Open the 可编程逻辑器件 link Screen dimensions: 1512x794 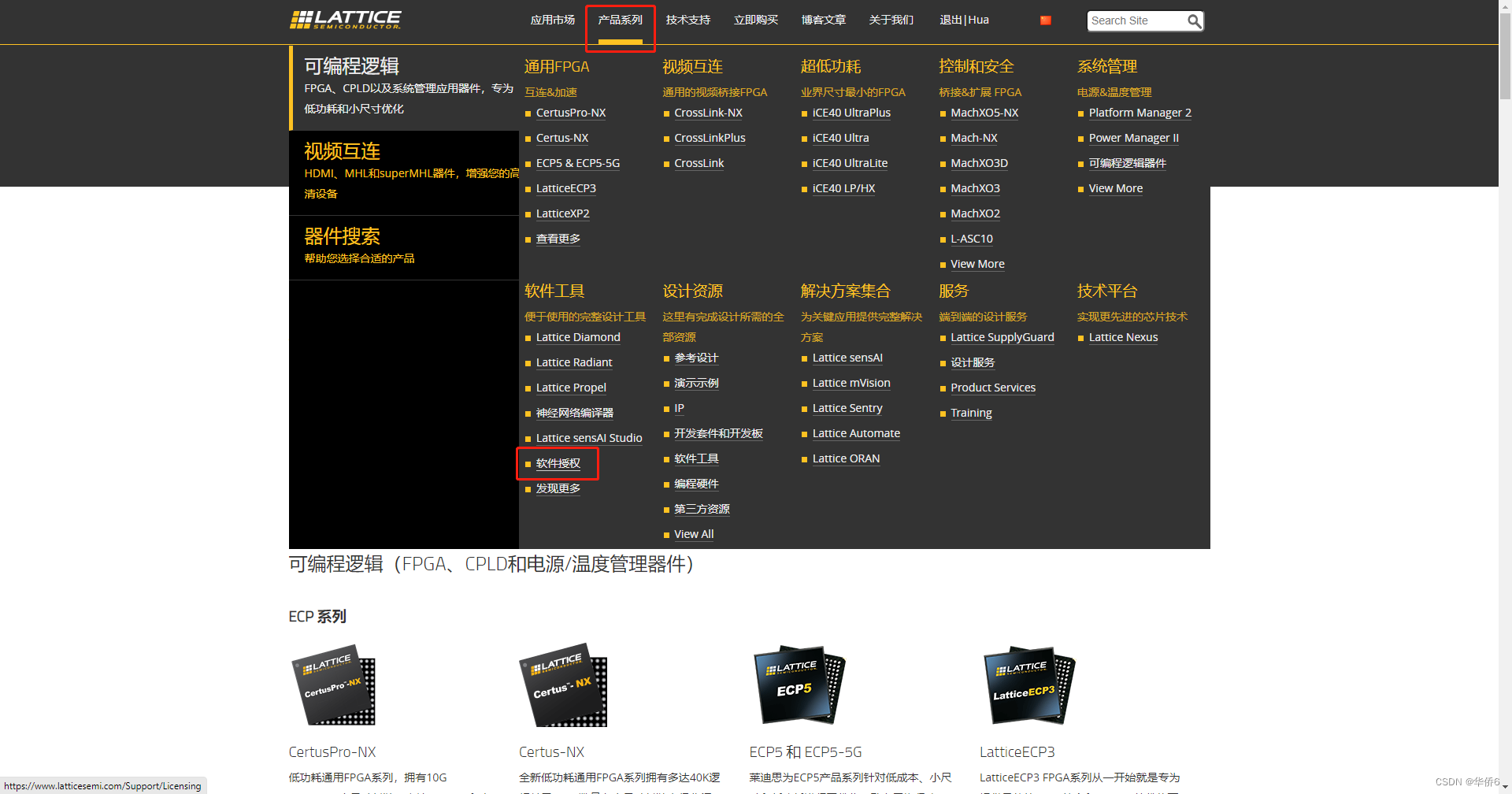pos(1127,164)
